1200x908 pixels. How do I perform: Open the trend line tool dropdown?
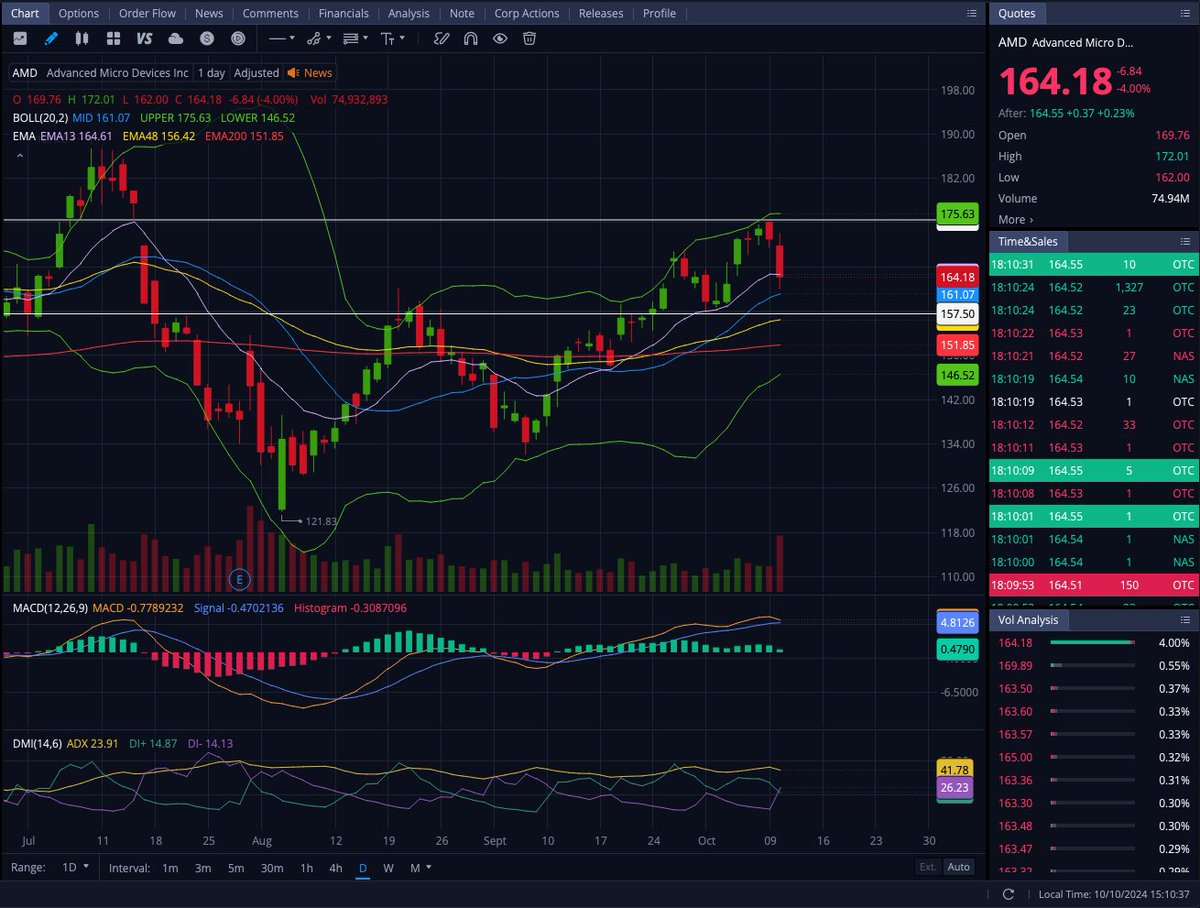pyautogui.click(x=318, y=38)
